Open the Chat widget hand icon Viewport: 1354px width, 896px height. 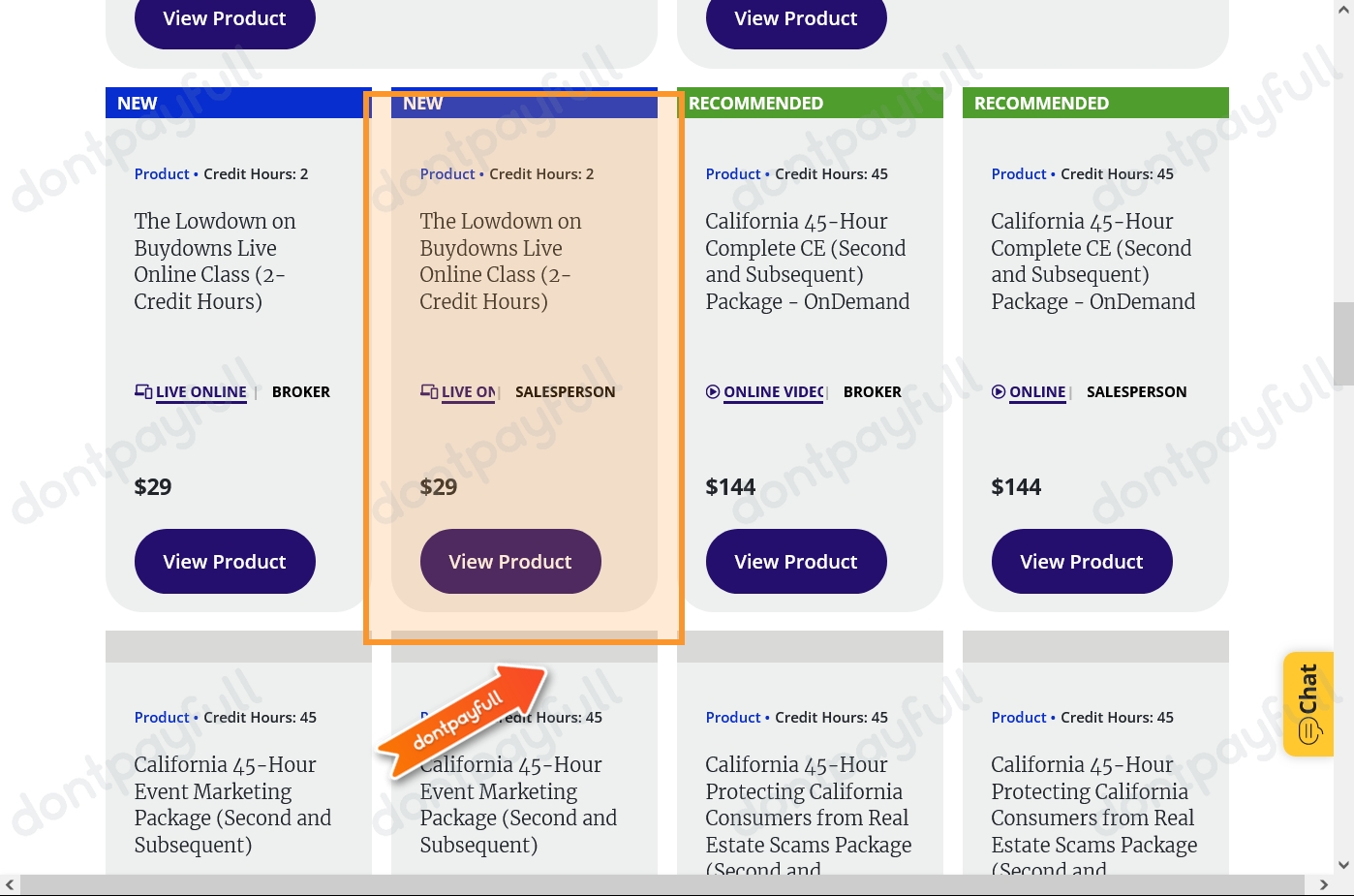point(1308,731)
